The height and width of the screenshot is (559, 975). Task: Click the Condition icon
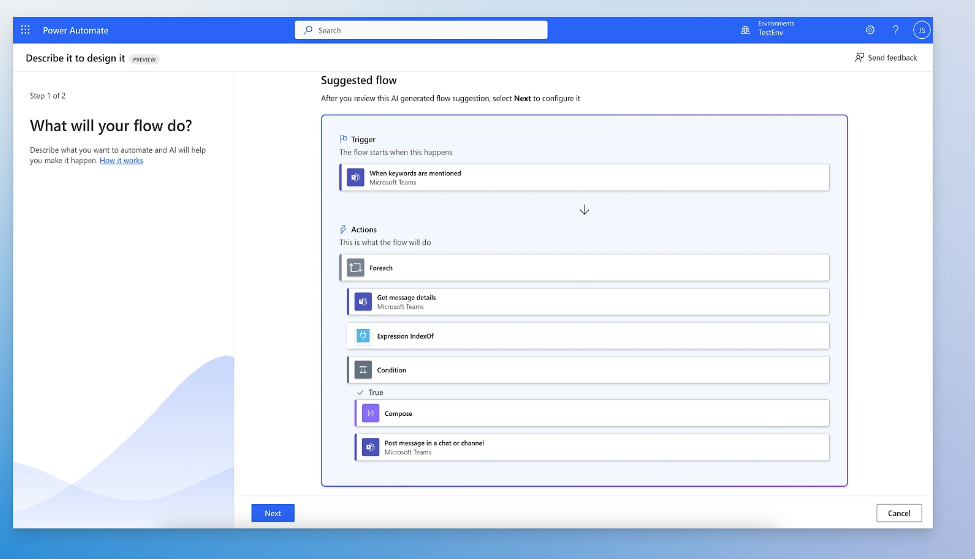click(363, 370)
